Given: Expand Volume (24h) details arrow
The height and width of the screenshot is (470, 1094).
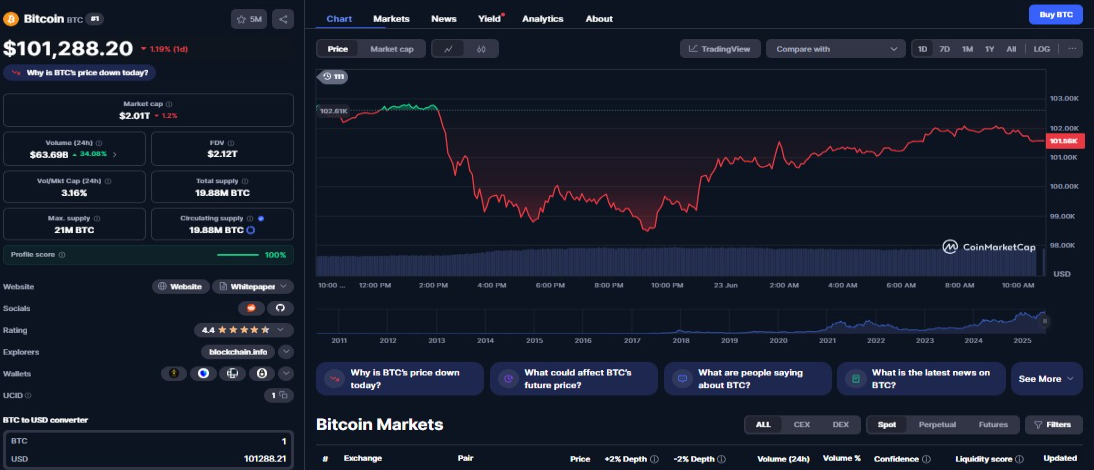Looking at the screenshot, I should pyautogui.click(x=114, y=154).
